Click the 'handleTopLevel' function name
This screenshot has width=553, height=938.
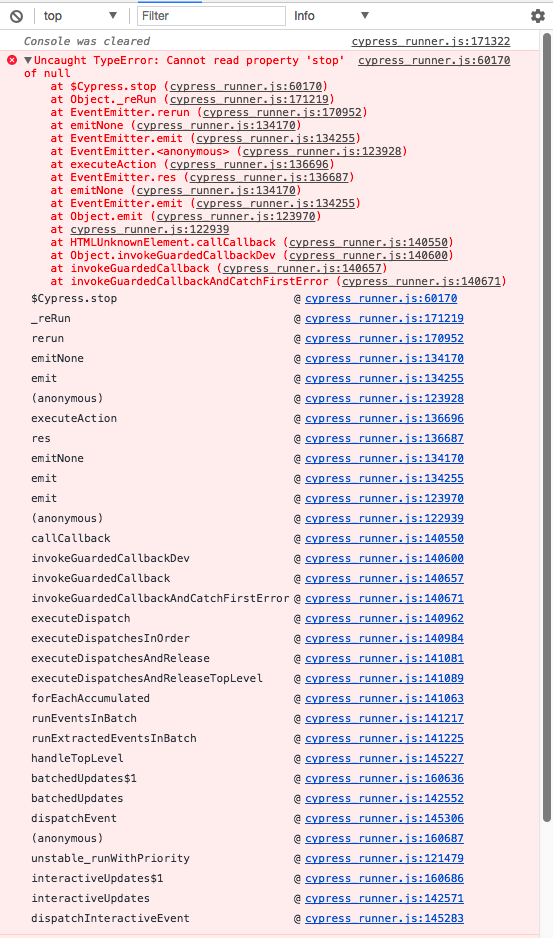77,759
